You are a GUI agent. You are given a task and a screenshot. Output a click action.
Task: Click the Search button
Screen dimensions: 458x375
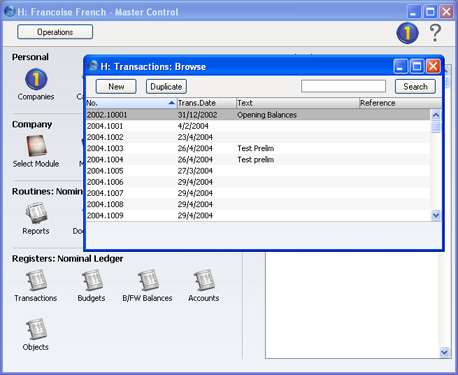click(415, 87)
